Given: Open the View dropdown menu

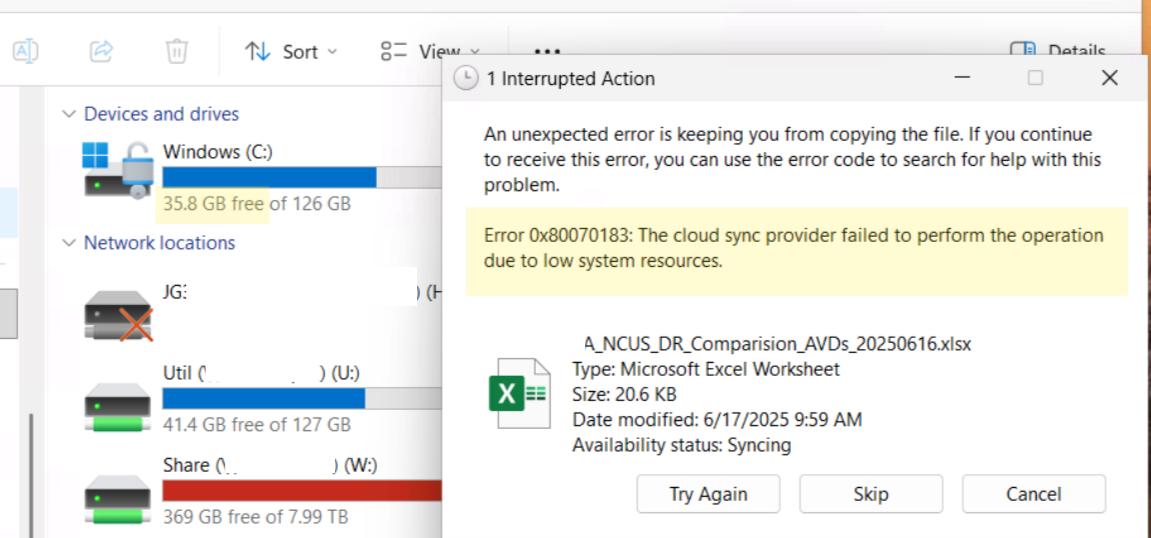Looking at the screenshot, I should point(428,52).
